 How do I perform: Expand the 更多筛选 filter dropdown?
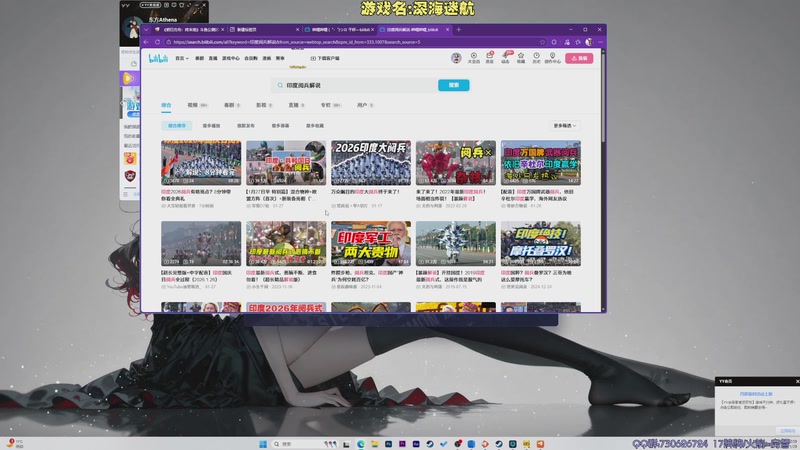[565, 126]
